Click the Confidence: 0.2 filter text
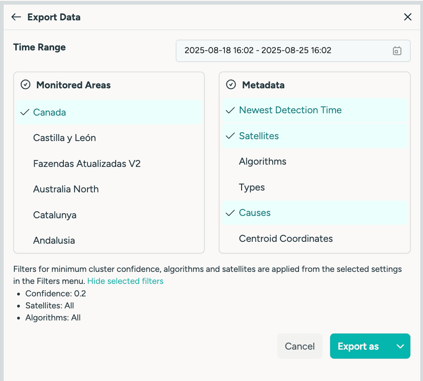This screenshot has height=381, width=423. [x=56, y=294]
